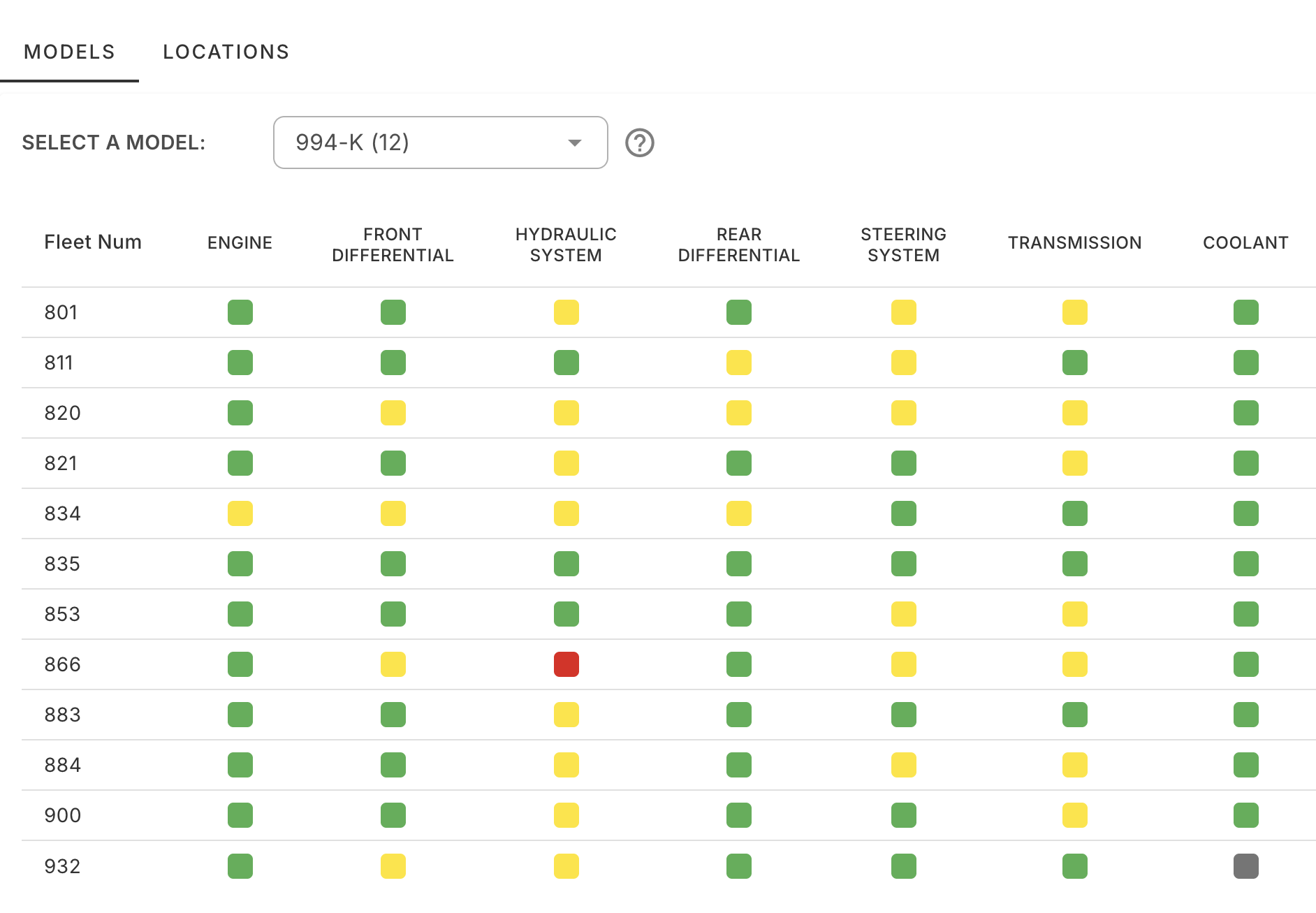Open the green Coolant status icon for fleet 853
Viewport: 1316px width, 913px height.
[x=1246, y=614]
